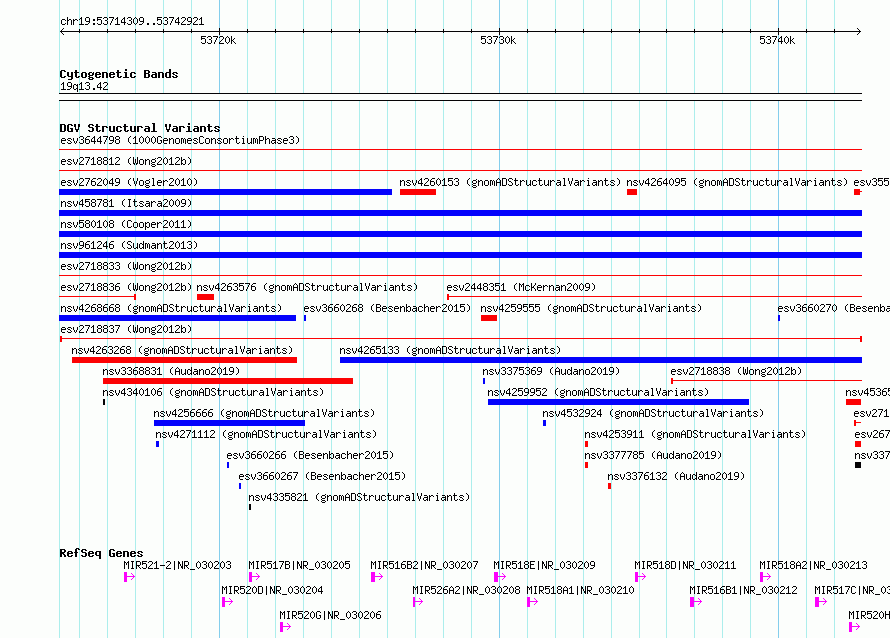This screenshot has height=638, width=890.
Task: Click the nsv4532924 blue marker
Action: [544, 423]
